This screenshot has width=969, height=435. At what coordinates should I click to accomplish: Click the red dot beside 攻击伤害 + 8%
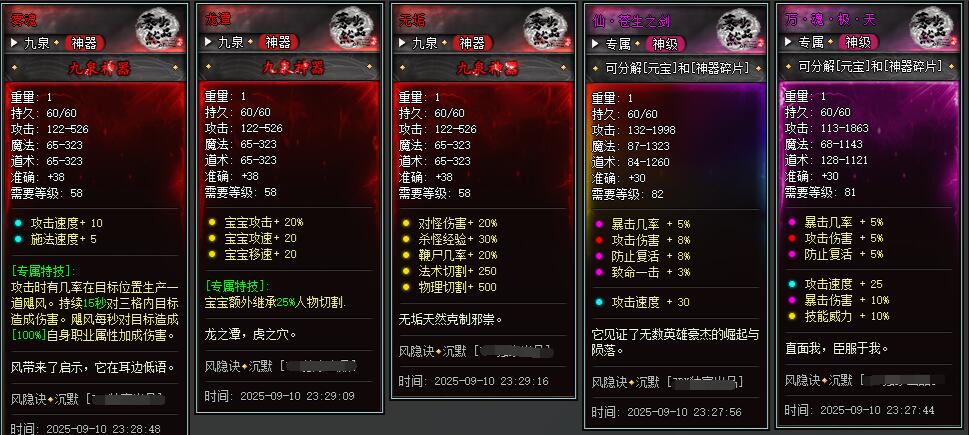tap(598, 240)
